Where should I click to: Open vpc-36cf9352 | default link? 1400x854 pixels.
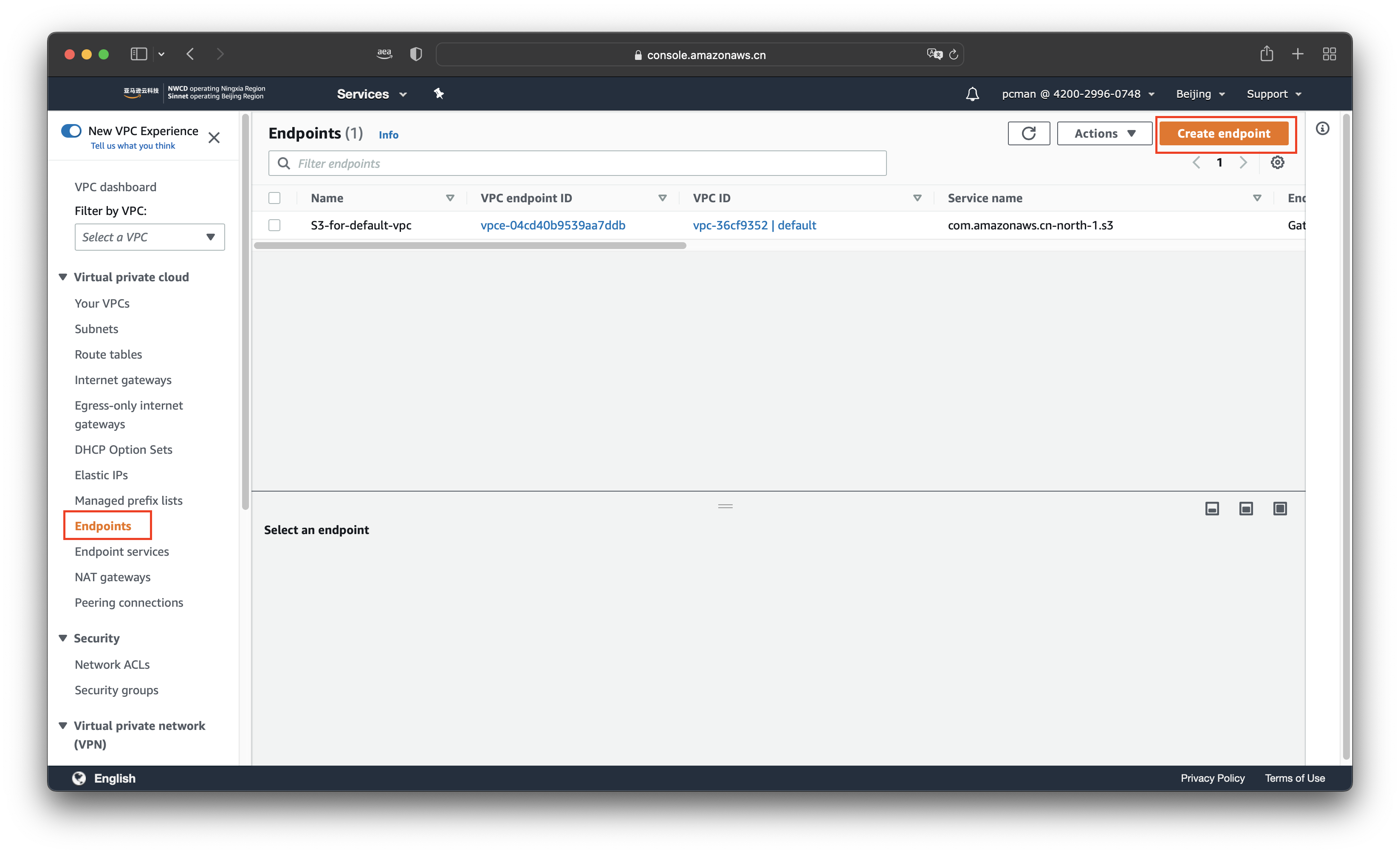point(754,226)
